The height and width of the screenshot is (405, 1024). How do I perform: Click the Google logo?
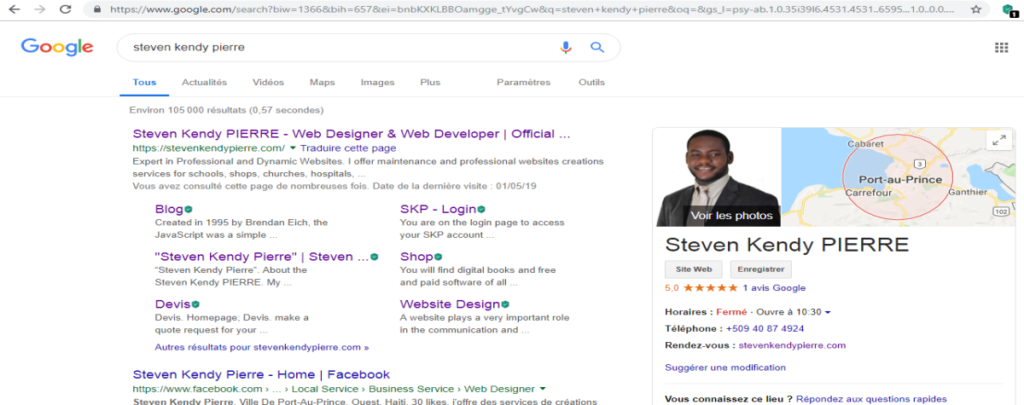(57, 47)
